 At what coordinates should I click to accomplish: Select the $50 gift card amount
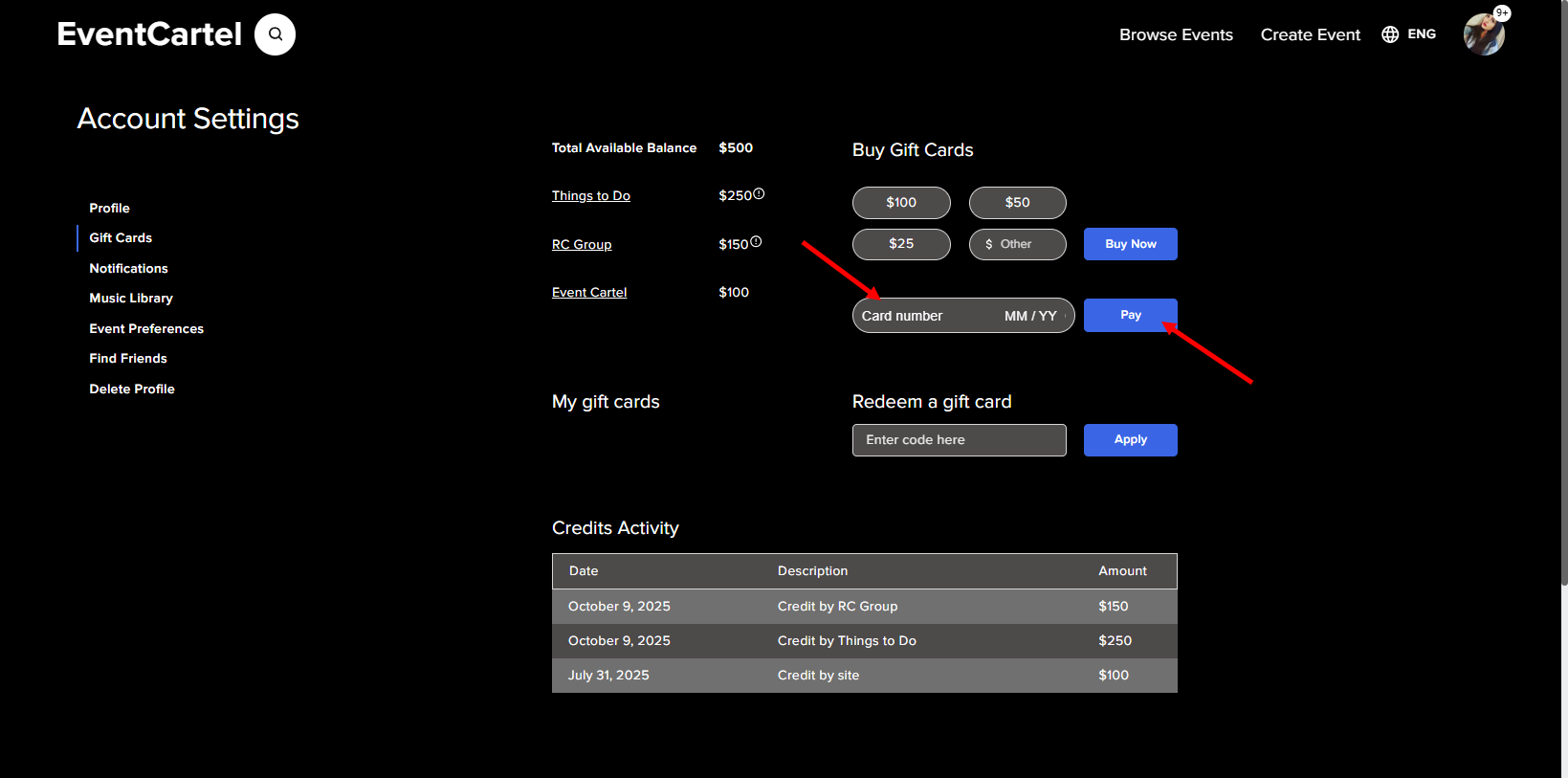coord(1017,203)
